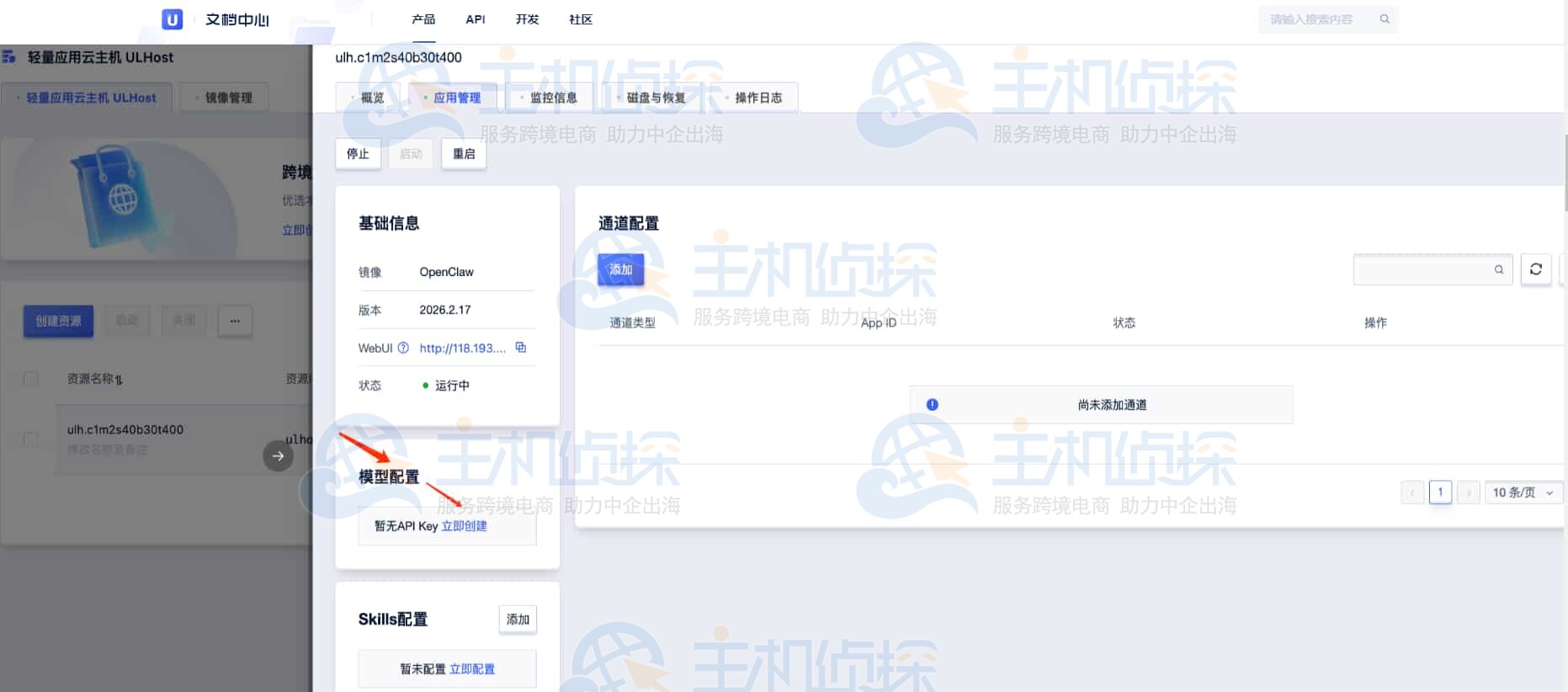Select page 1 in pagination

tap(1440, 492)
